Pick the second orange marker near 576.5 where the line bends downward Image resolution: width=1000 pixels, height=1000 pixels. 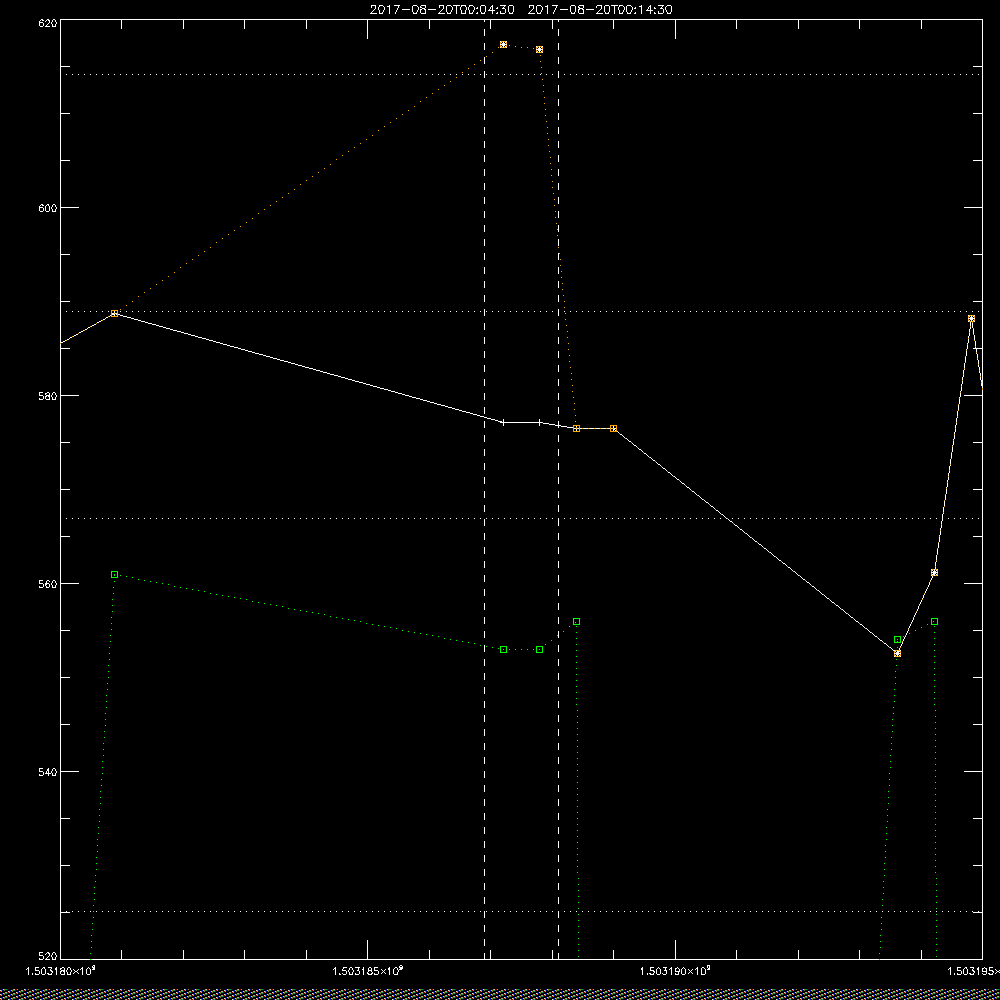point(614,429)
